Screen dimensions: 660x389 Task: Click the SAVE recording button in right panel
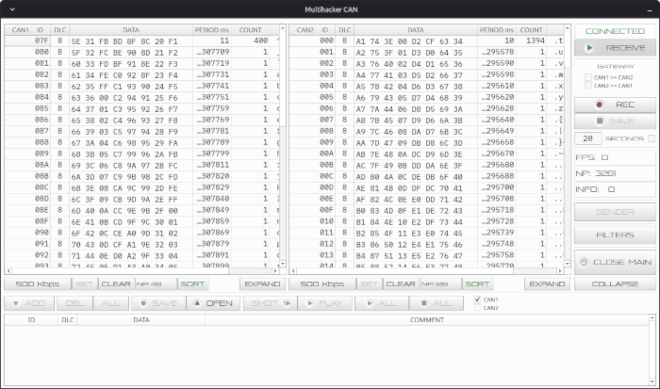pos(615,121)
